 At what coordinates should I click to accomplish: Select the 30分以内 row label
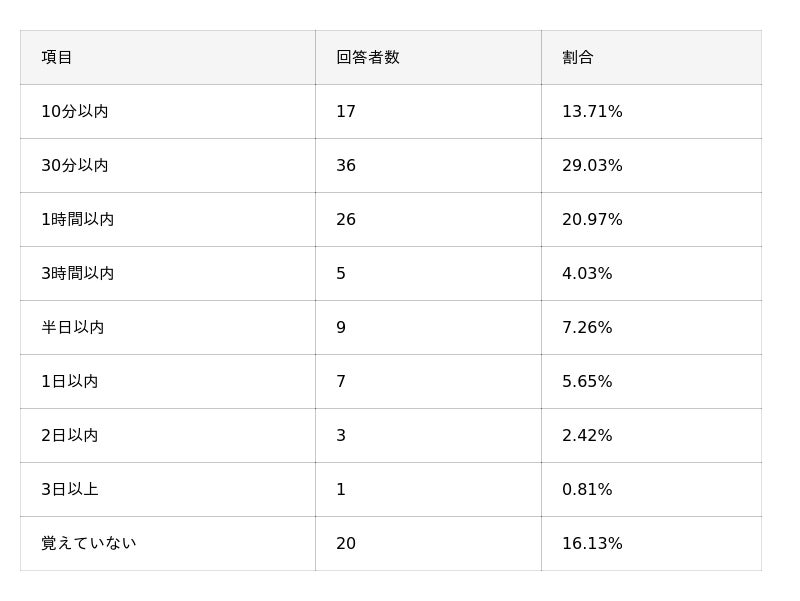[x=75, y=166]
